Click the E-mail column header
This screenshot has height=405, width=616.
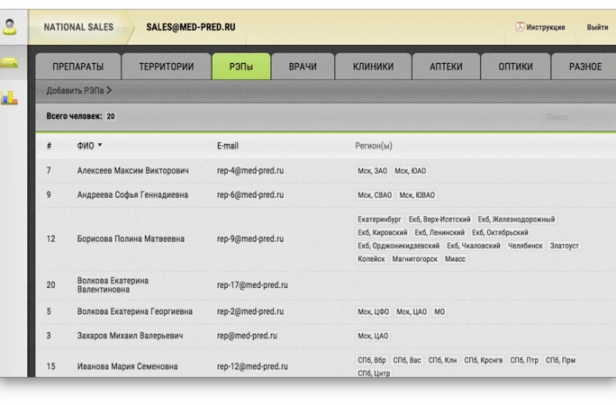click(227, 146)
